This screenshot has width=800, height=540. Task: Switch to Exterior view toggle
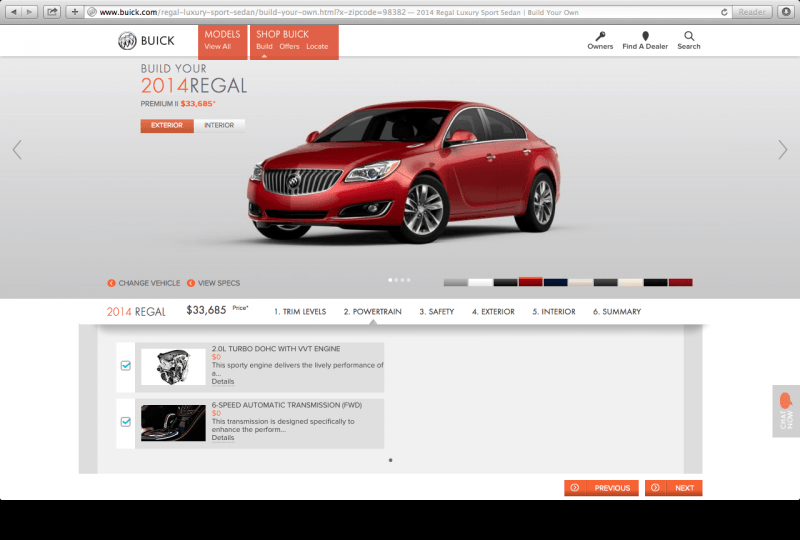click(x=167, y=125)
